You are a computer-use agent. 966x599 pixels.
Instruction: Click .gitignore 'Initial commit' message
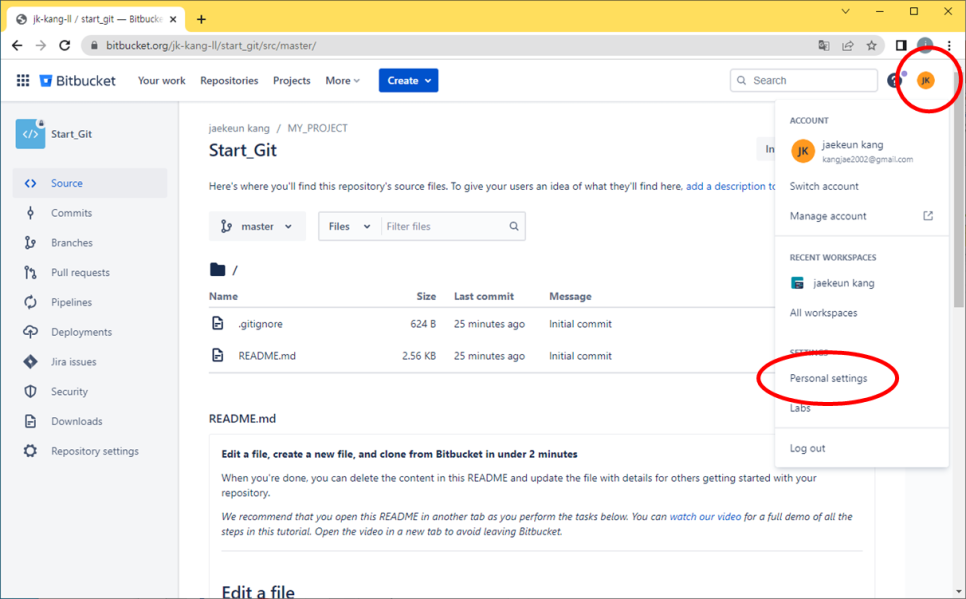tap(580, 324)
